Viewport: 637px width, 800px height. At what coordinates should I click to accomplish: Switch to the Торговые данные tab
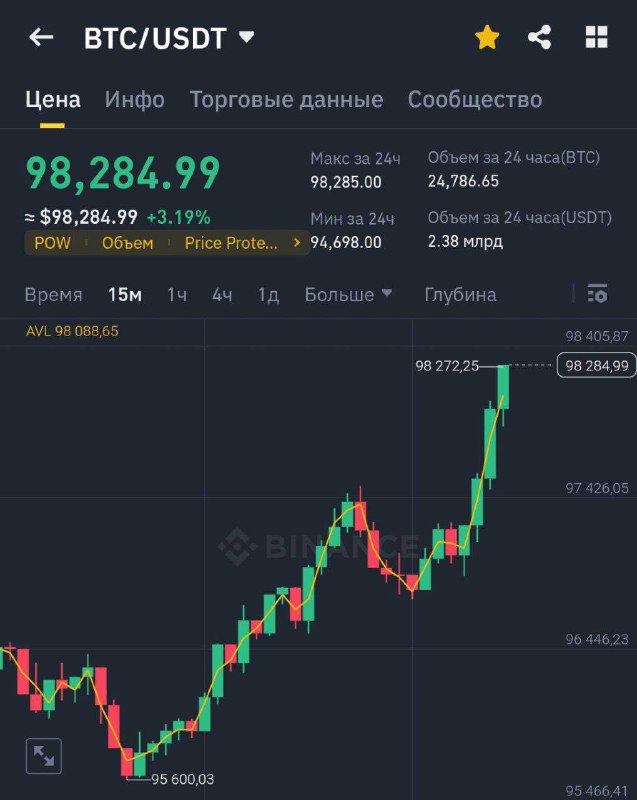coord(287,99)
